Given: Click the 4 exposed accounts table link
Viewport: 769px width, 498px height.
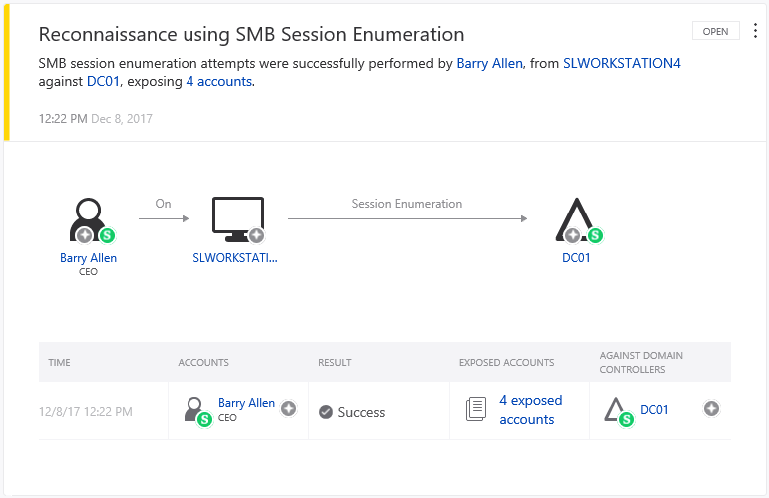Looking at the screenshot, I should (x=530, y=410).
